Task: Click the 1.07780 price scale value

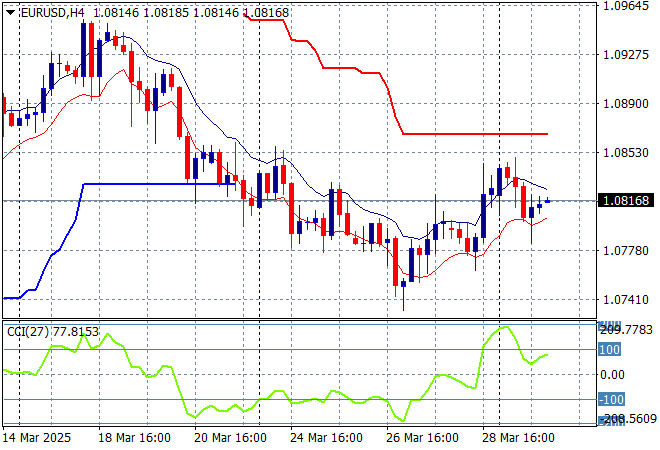Action: tap(626, 251)
